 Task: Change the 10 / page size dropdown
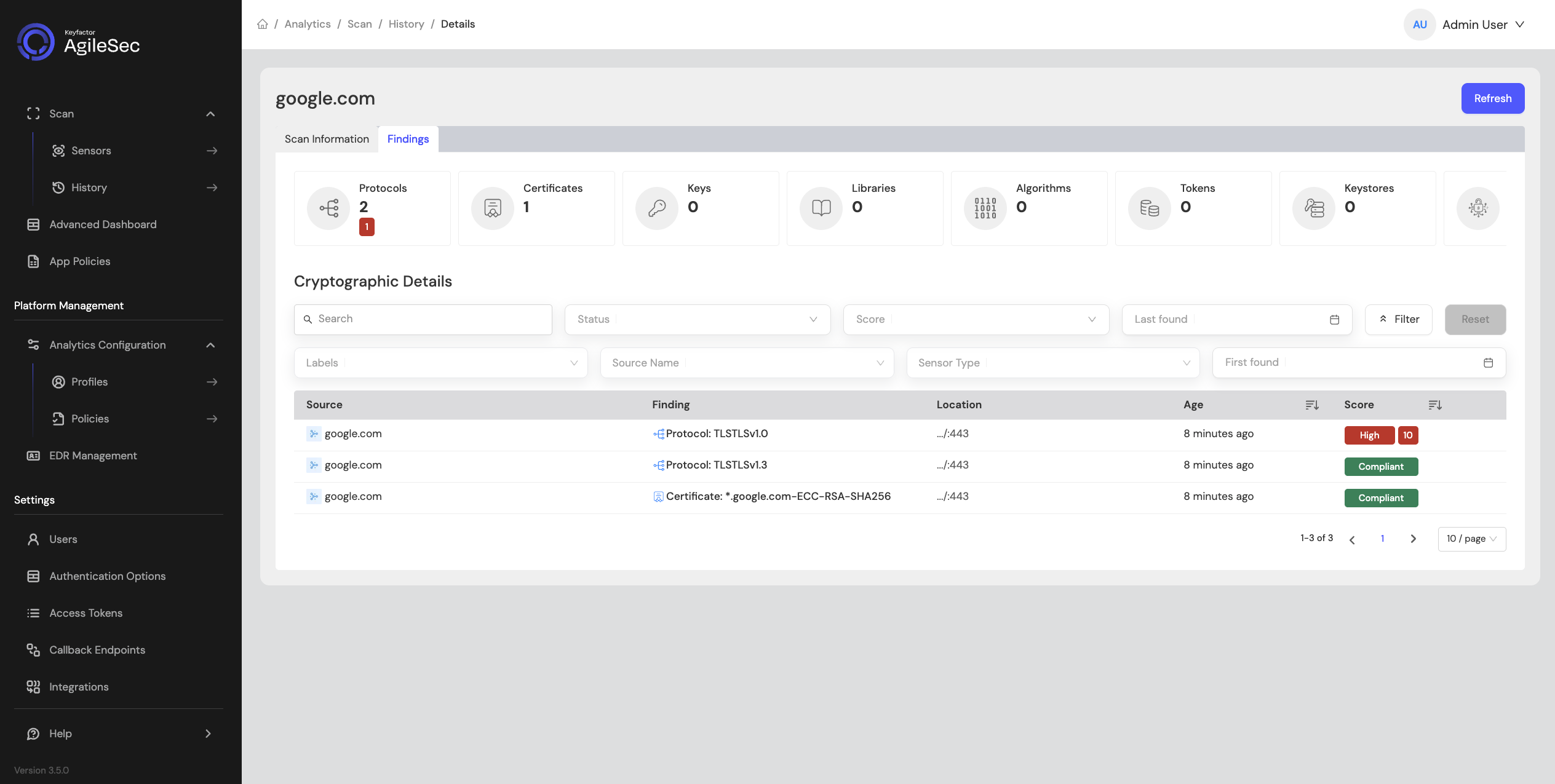pyautogui.click(x=1472, y=539)
